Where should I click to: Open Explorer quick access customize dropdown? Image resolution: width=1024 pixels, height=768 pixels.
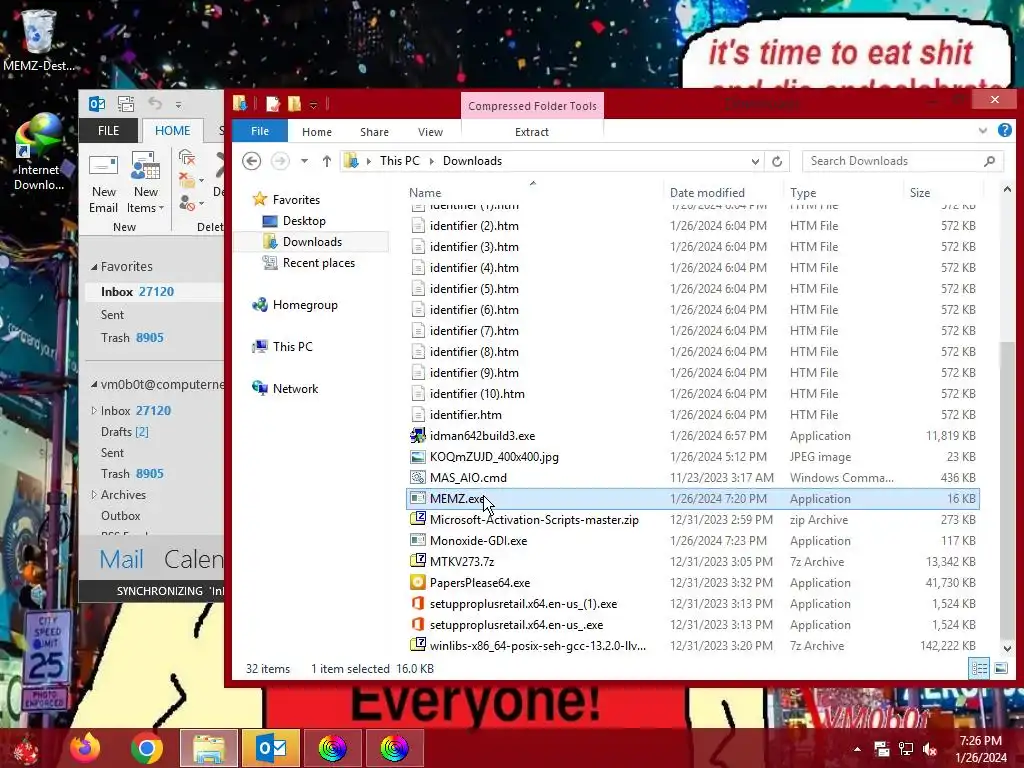[x=313, y=104]
